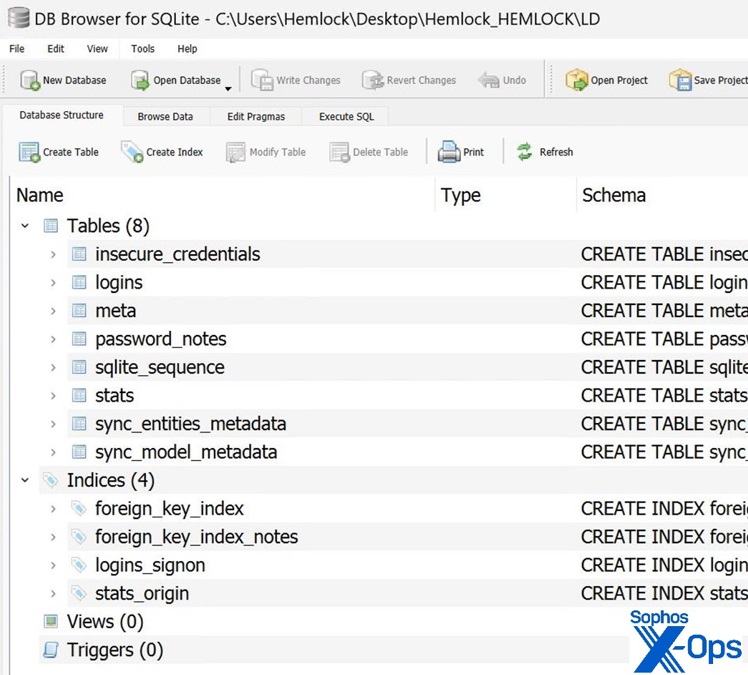The height and width of the screenshot is (675, 748).
Task: Select the Triggers (0) tree item
Action: click(x=115, y=650)
